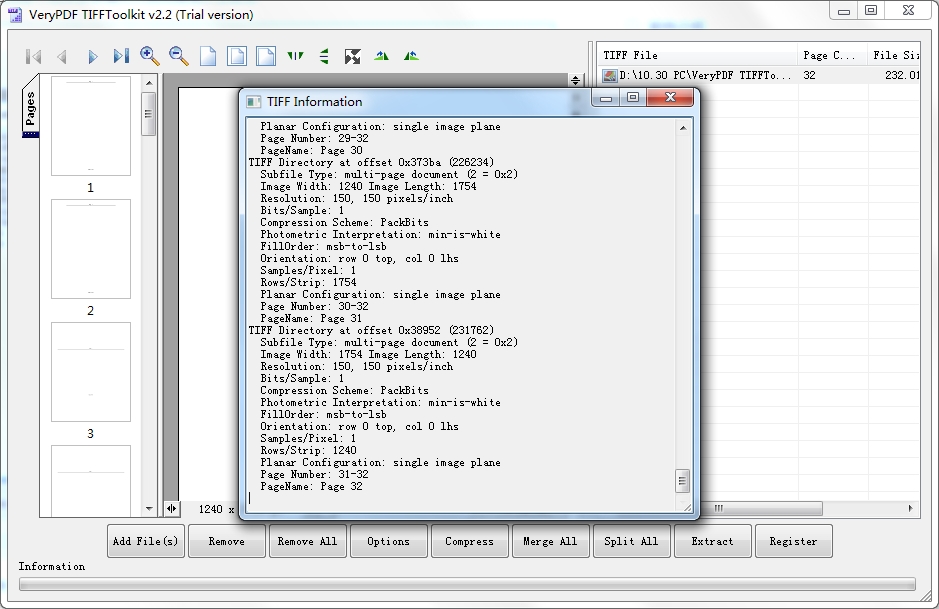Click the VeryPDF app icon in title bar

pos(15,14)
